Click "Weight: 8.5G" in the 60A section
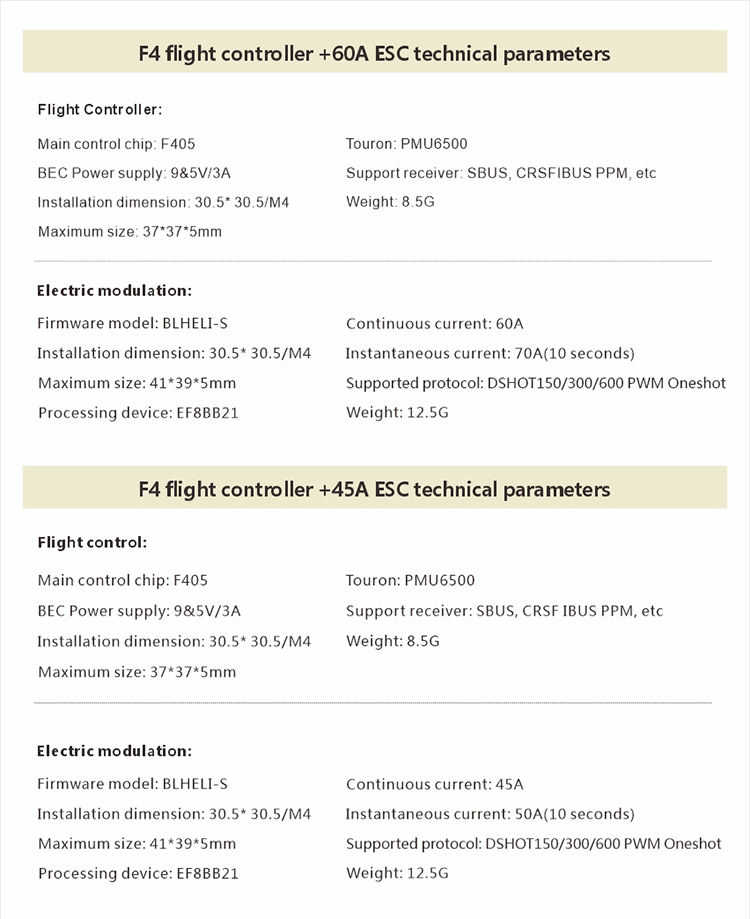Screen dimensions: 750x919 tap(392, 202)
